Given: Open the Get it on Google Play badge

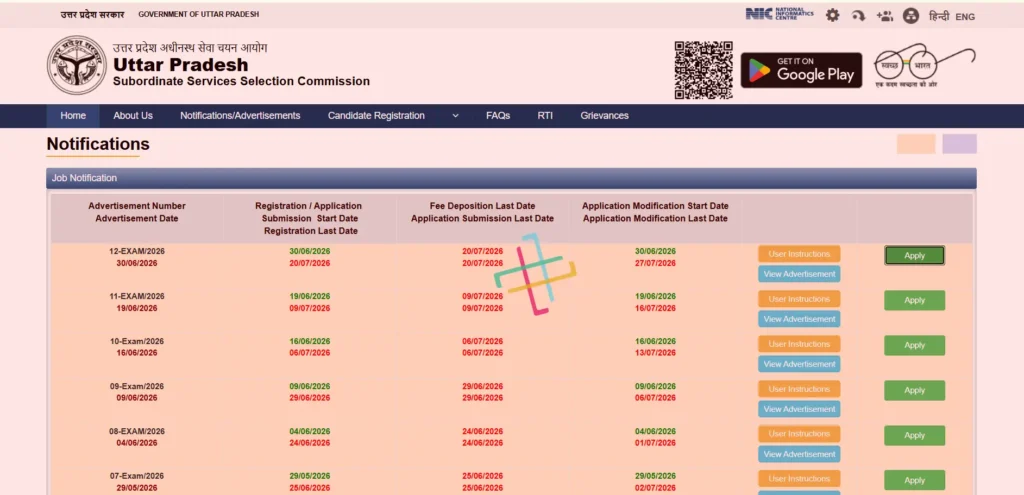Looking at the screenshot, I should tap(801, 70).
